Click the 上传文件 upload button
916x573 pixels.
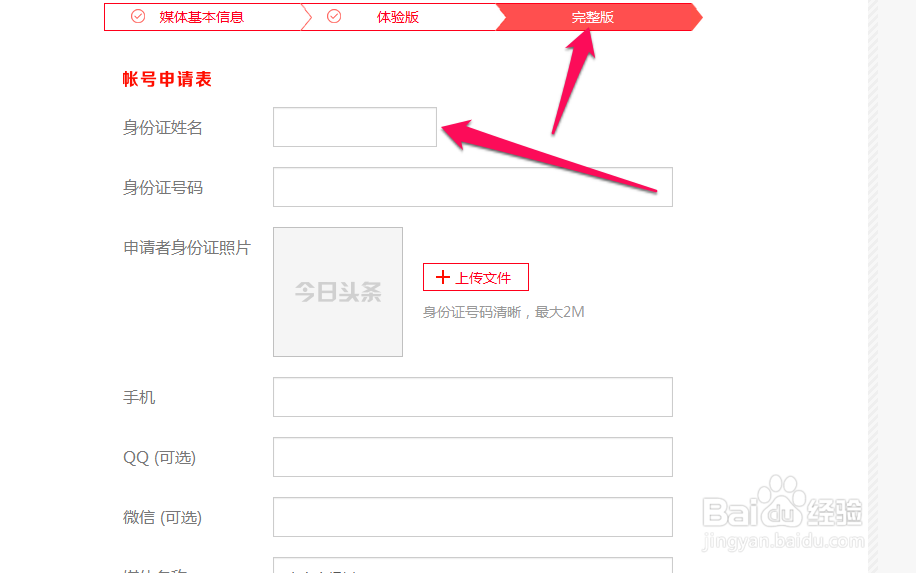coord(476,277)
